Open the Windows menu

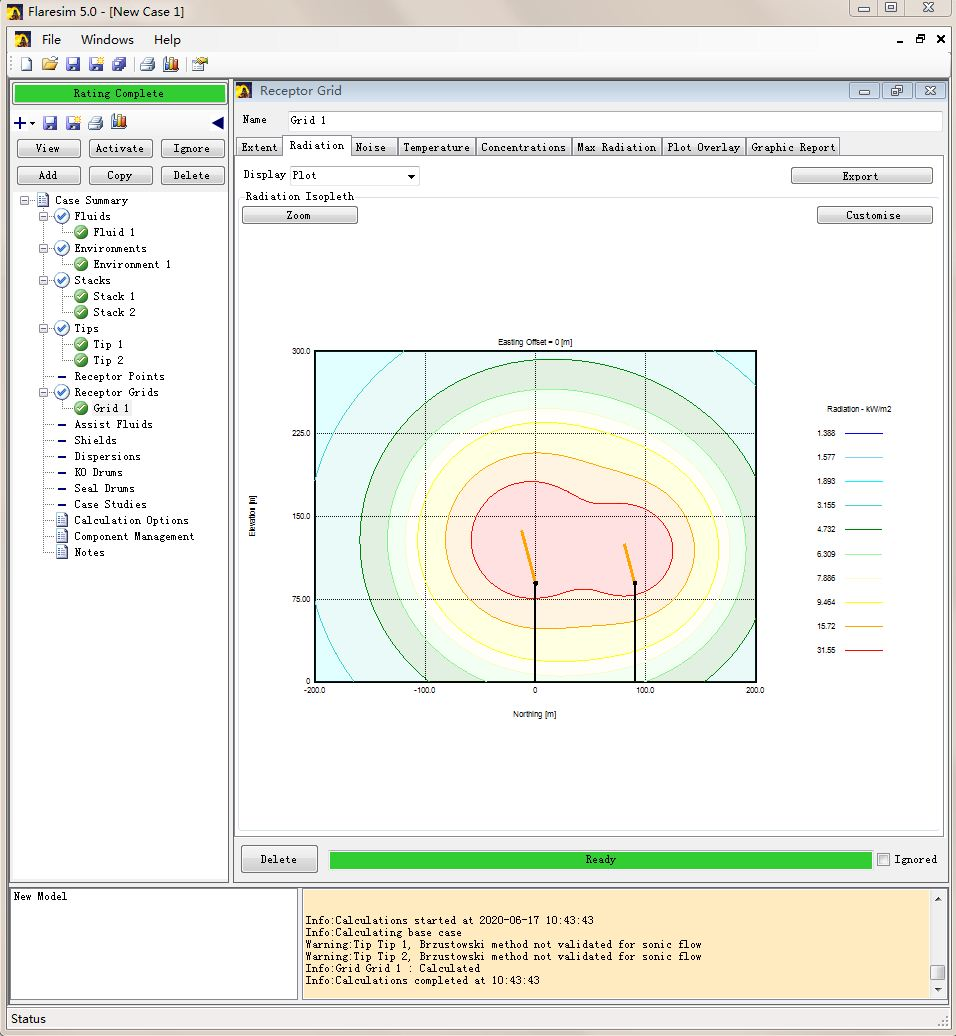[107, 40]
